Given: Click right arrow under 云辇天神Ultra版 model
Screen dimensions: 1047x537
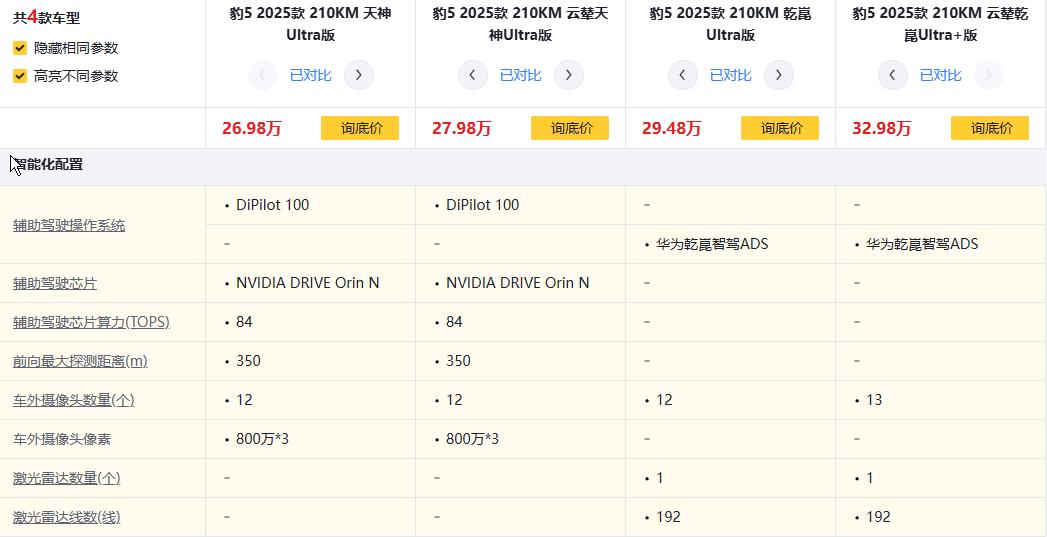Looking at the screenshot, I should tap(569, 75).
